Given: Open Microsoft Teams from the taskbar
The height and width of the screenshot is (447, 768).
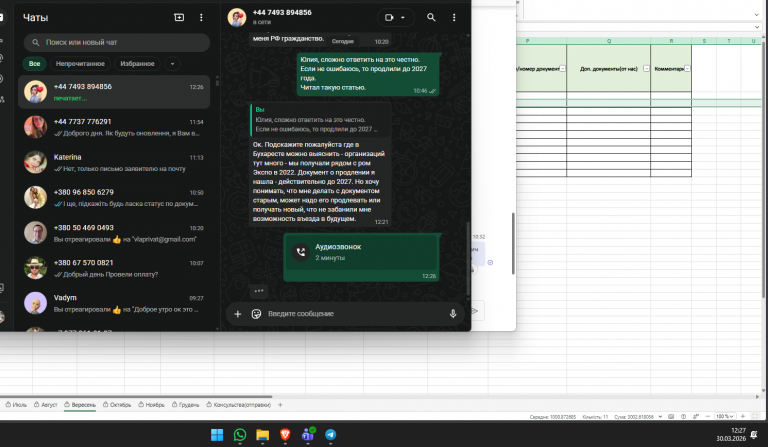Looking at the screenshot, I should tap(308, 434).
